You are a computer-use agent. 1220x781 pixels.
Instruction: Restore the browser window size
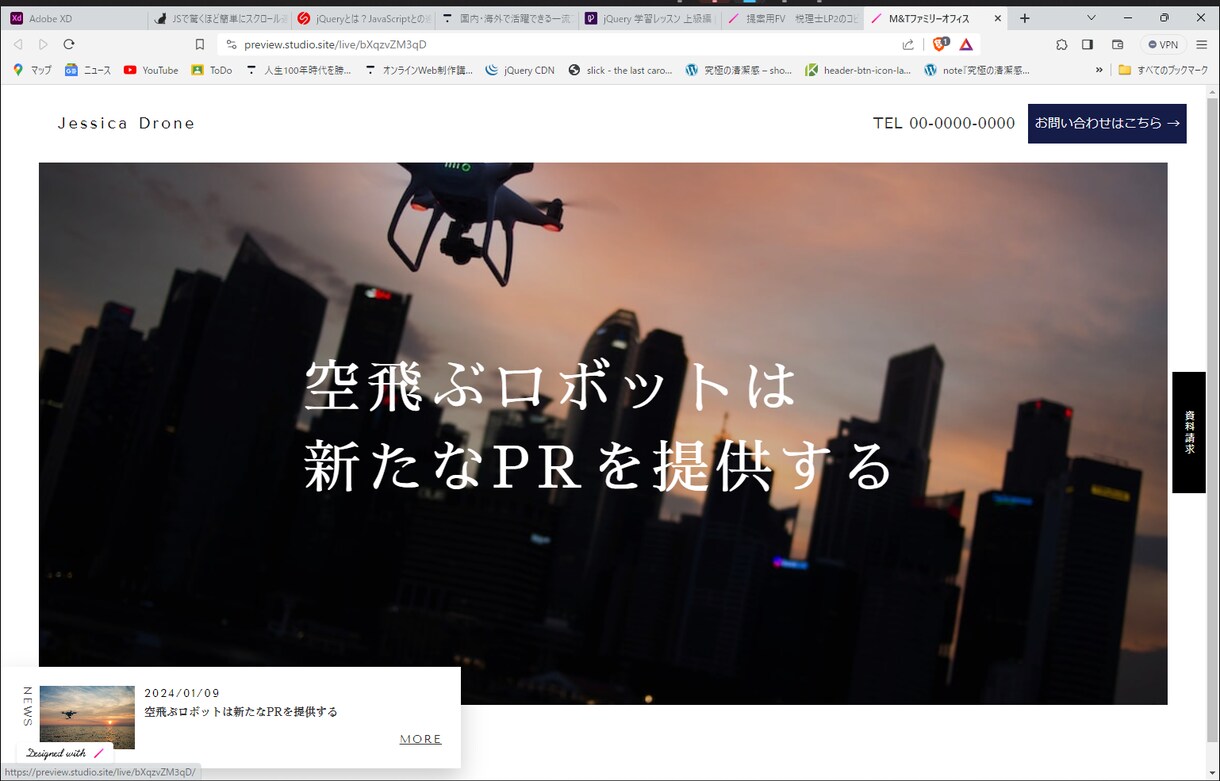coord(1164,18)
